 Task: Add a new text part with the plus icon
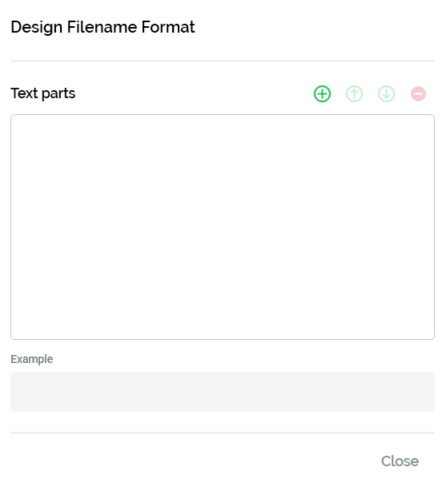[x=322, y=94]
